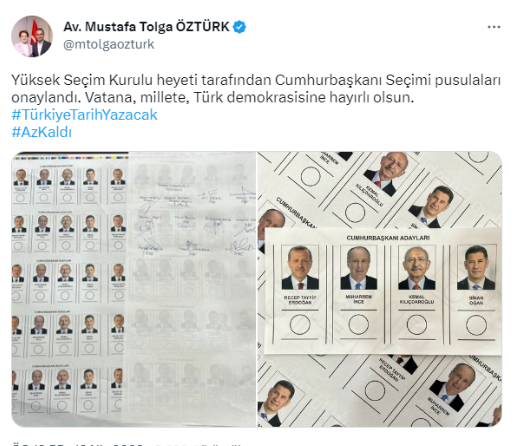Click the CUMHURBAŞKANI ADAYLARI heading on the front ballot
Screen dimensions: 520x446
tap(388, 238)
